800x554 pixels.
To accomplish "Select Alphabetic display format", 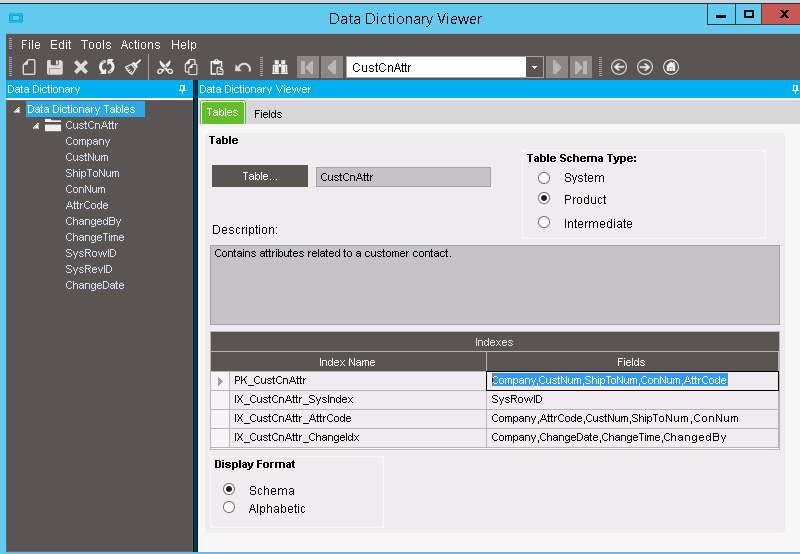I will (x=229, y=508).
